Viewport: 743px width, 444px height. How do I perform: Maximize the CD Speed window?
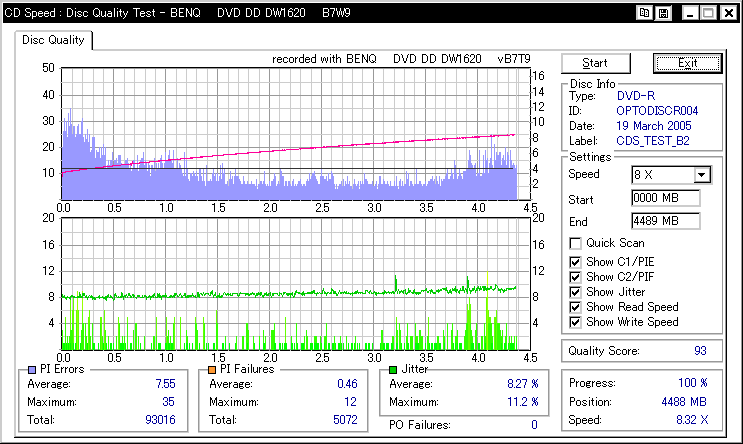707,13
